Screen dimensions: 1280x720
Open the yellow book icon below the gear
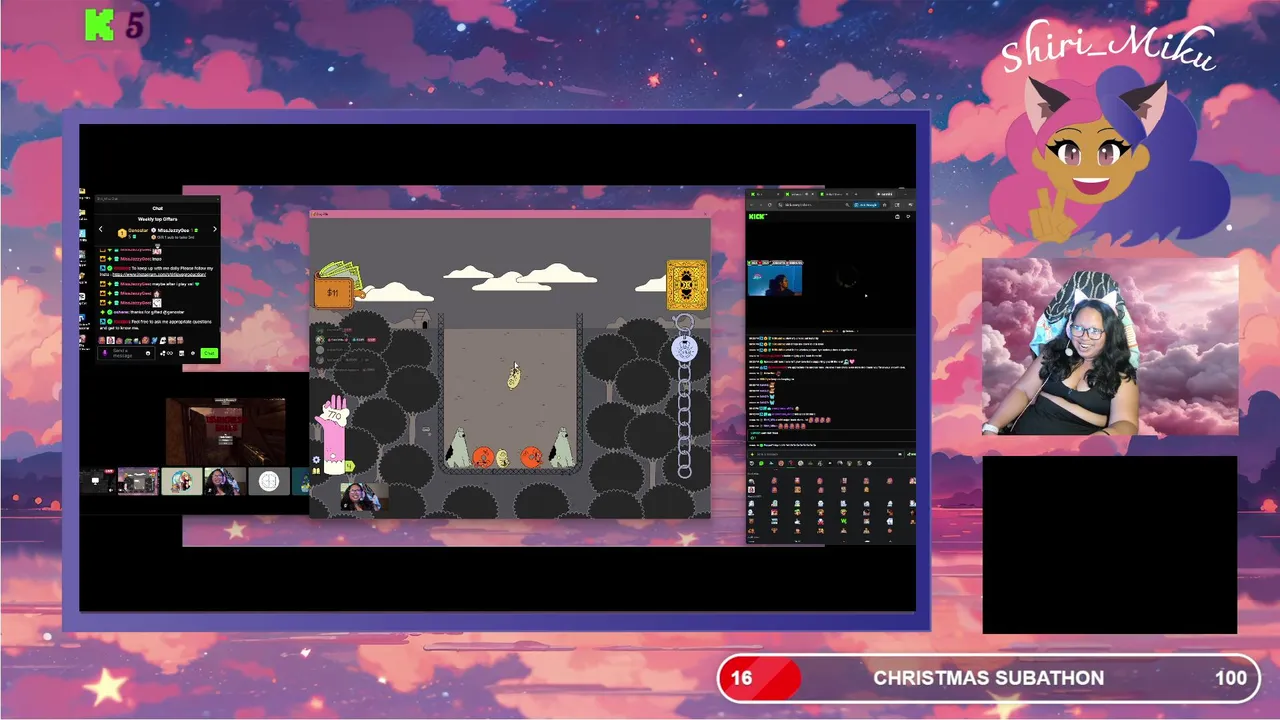pos(316,471)
